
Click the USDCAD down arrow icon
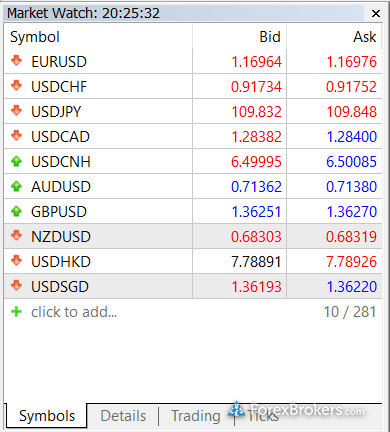click(16, 136)
